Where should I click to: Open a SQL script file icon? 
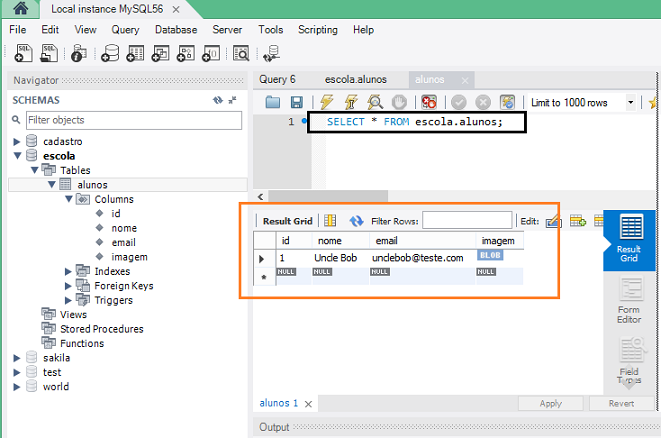(48, 54)
